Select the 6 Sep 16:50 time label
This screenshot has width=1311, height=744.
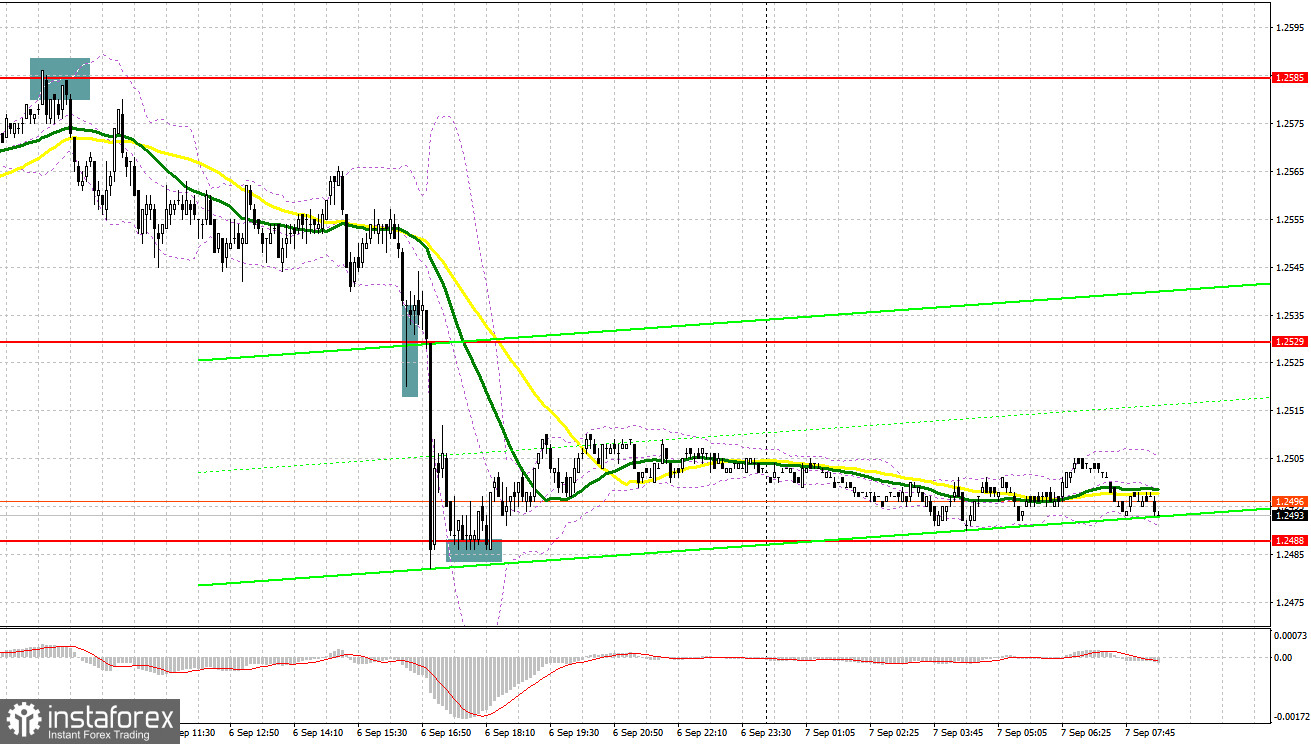[x=445, y=732]
